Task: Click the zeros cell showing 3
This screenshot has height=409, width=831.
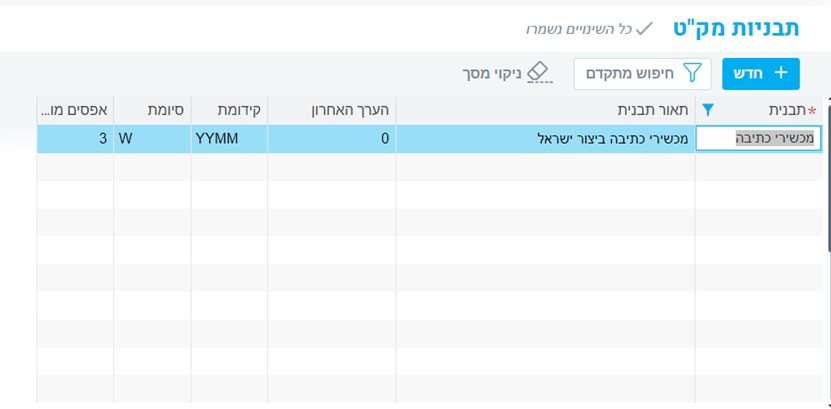Action: point(75,139)
